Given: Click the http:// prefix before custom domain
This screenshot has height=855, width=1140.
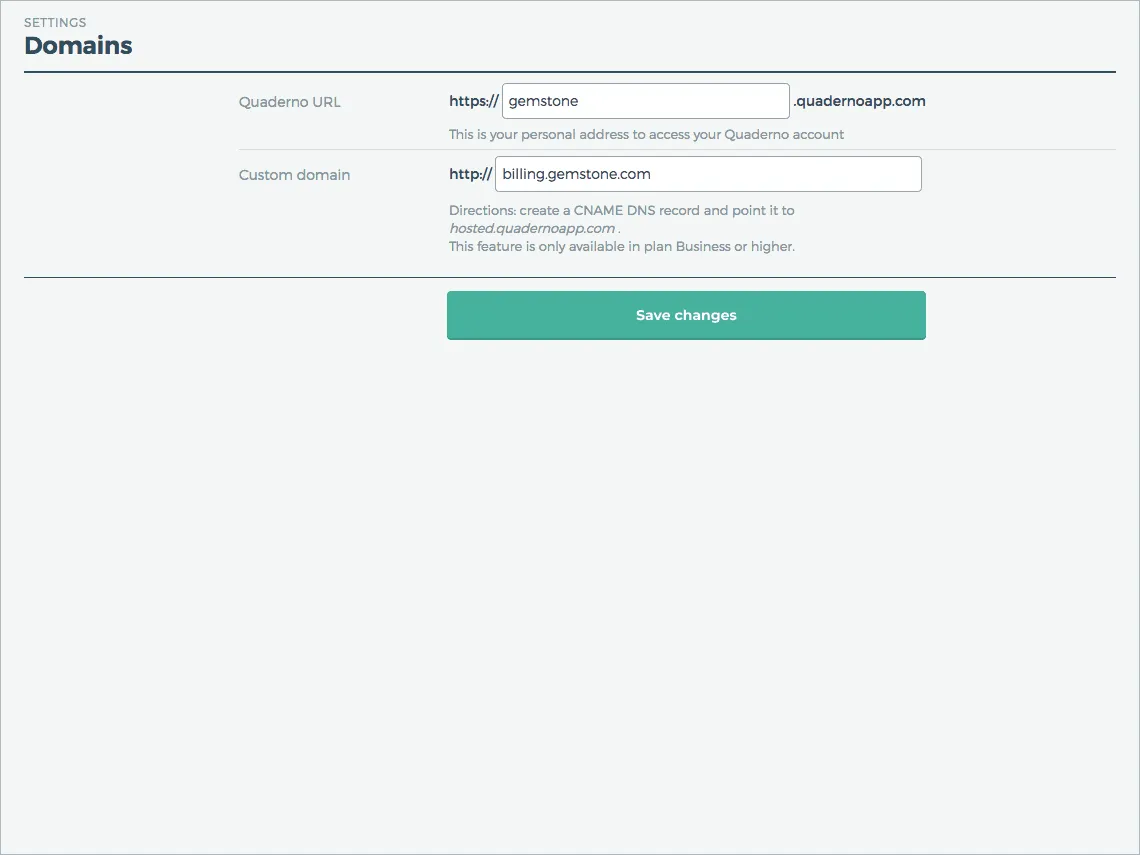Looking at the screenshot, I should point(470,173).
